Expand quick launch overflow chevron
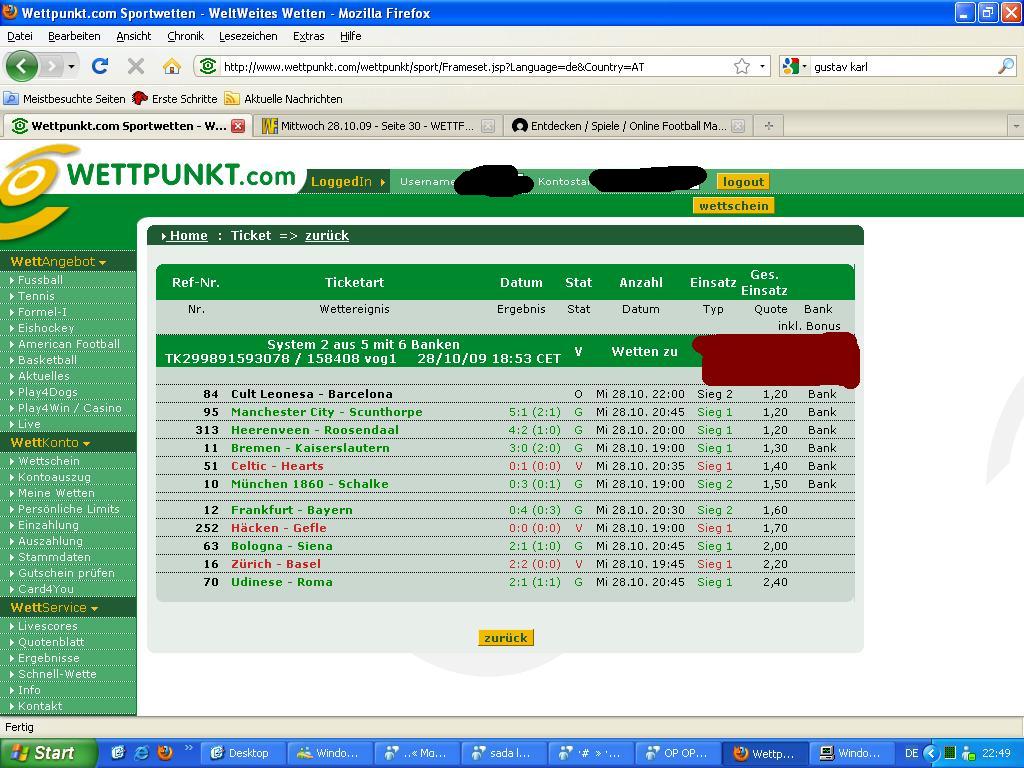The height and width of the screenshot is (768, 1024). (x=189, y=748)
